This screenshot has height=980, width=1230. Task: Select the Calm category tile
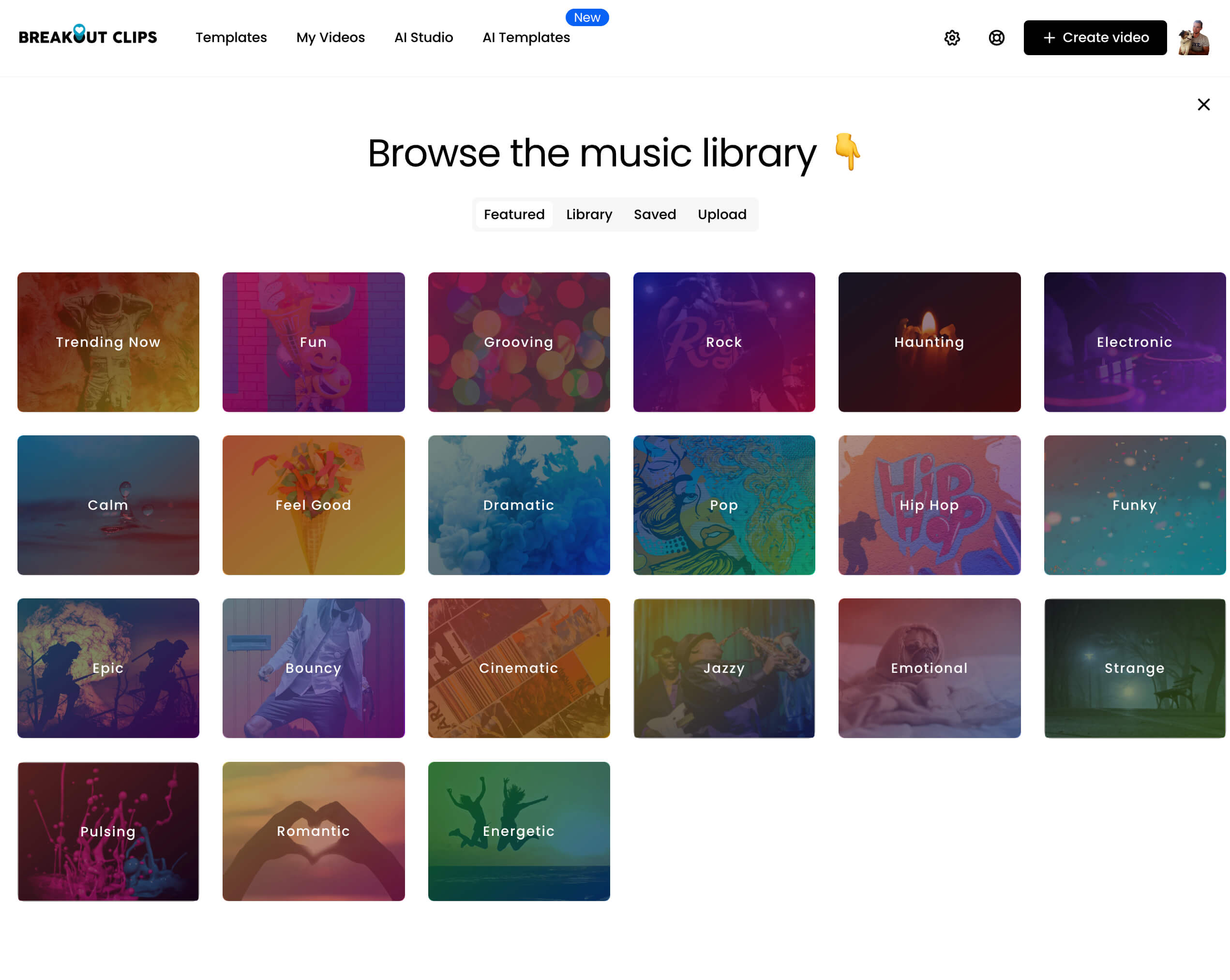(108, 505)
